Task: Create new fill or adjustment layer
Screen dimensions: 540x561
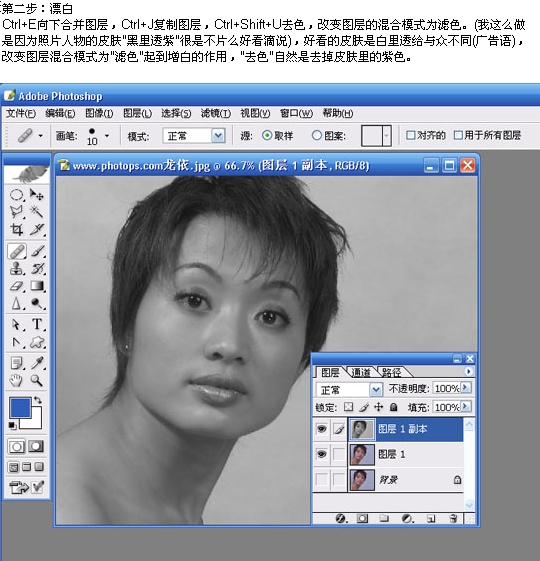Action: [407, 518]
